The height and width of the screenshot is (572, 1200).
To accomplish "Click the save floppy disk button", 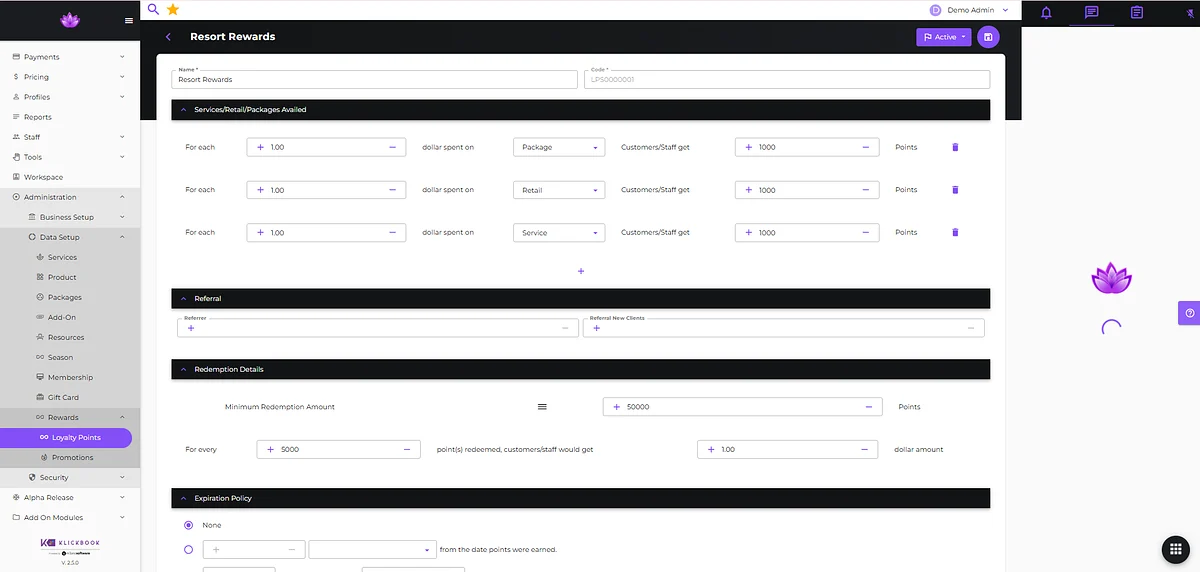I will 988,37.
